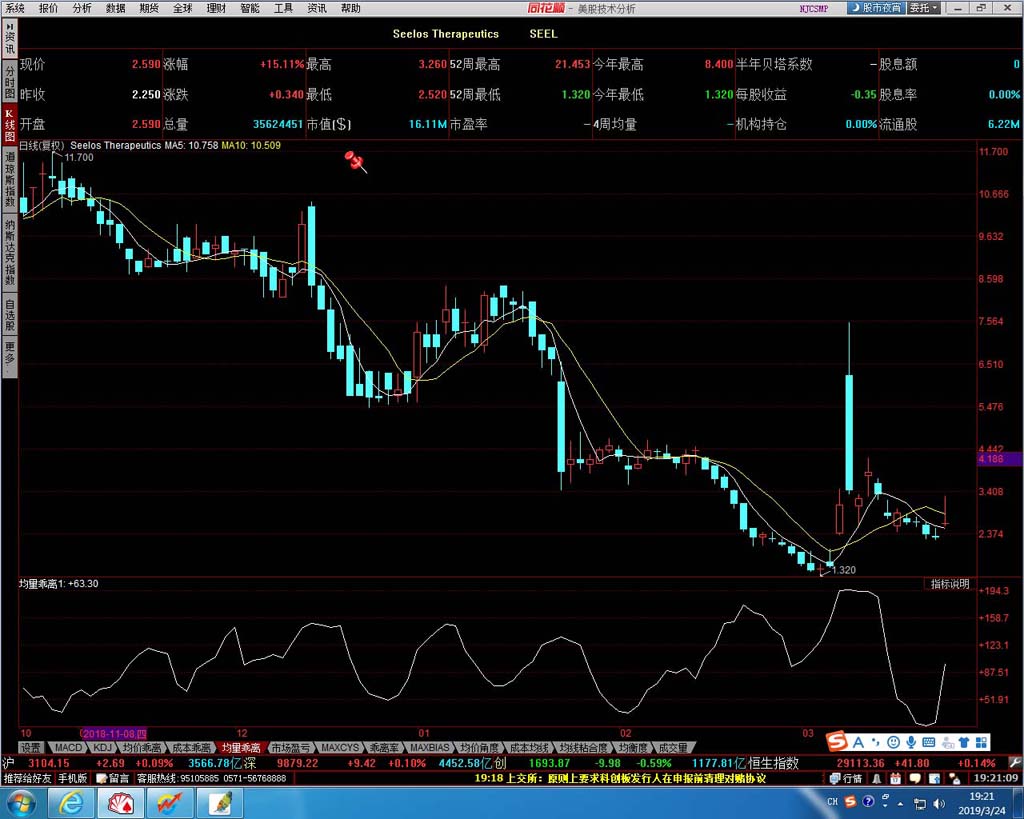Open the Windows Start menu
1024x819 pixels.
click(x=22, y=803)
